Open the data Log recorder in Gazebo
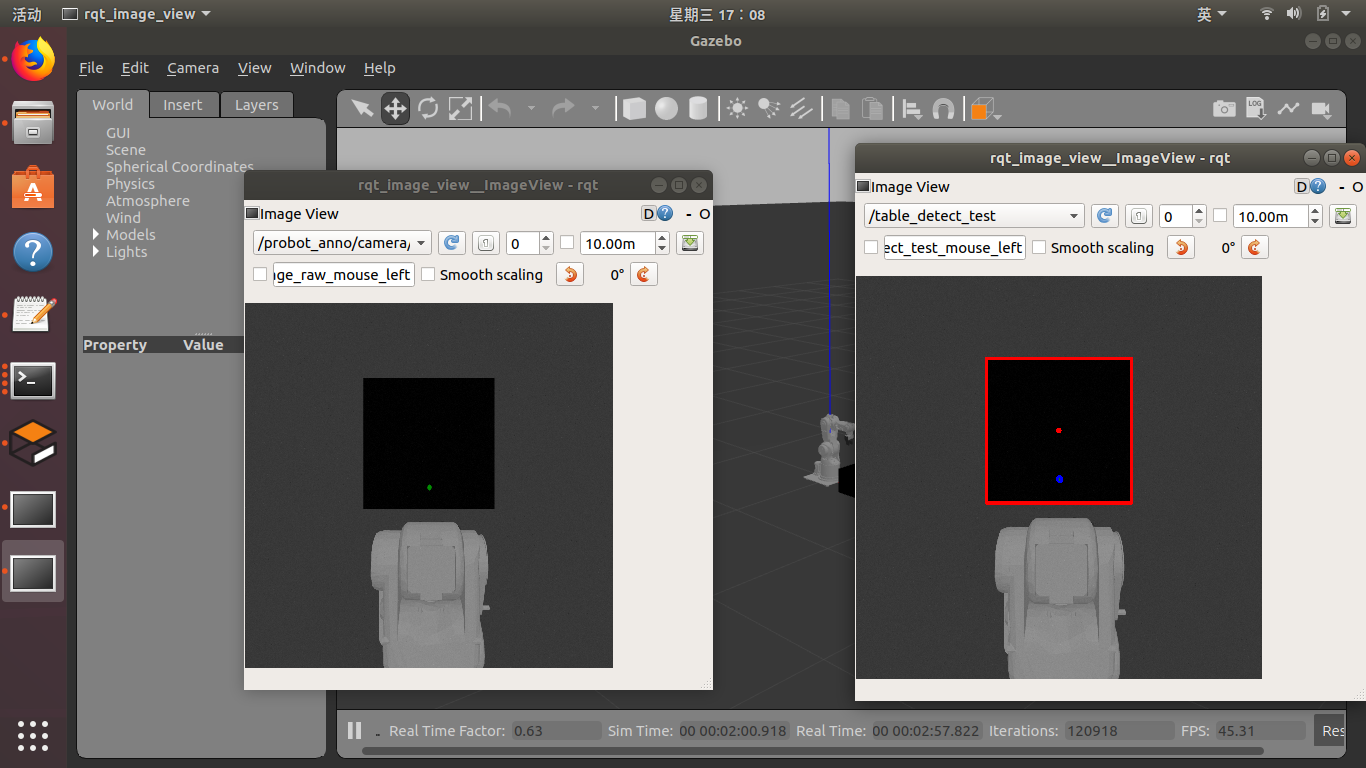The image size is (1366, 768). coord(1256,108)
